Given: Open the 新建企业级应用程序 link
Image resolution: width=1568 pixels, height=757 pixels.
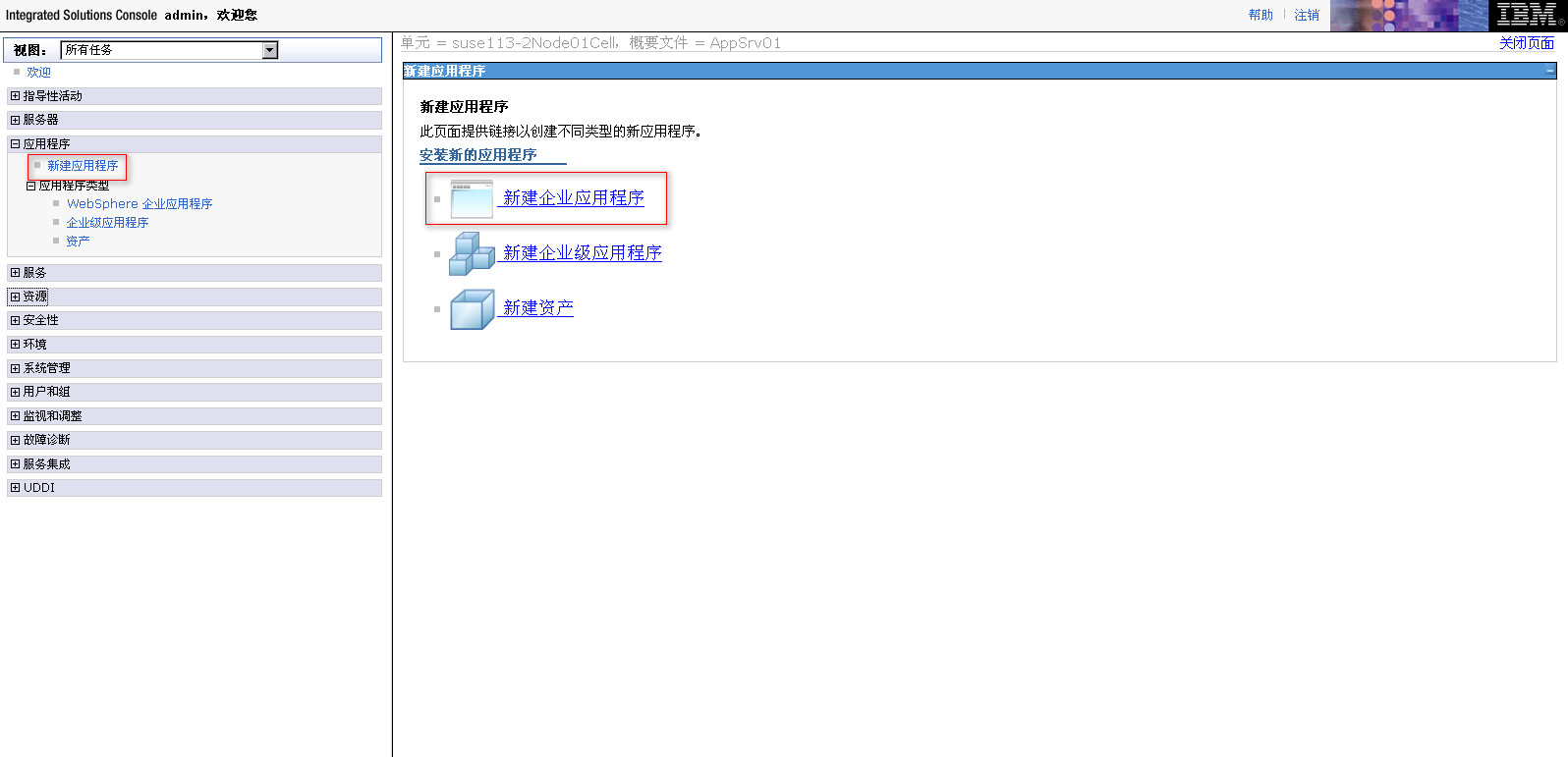Looking at the screenshot, I should (582, 253).
